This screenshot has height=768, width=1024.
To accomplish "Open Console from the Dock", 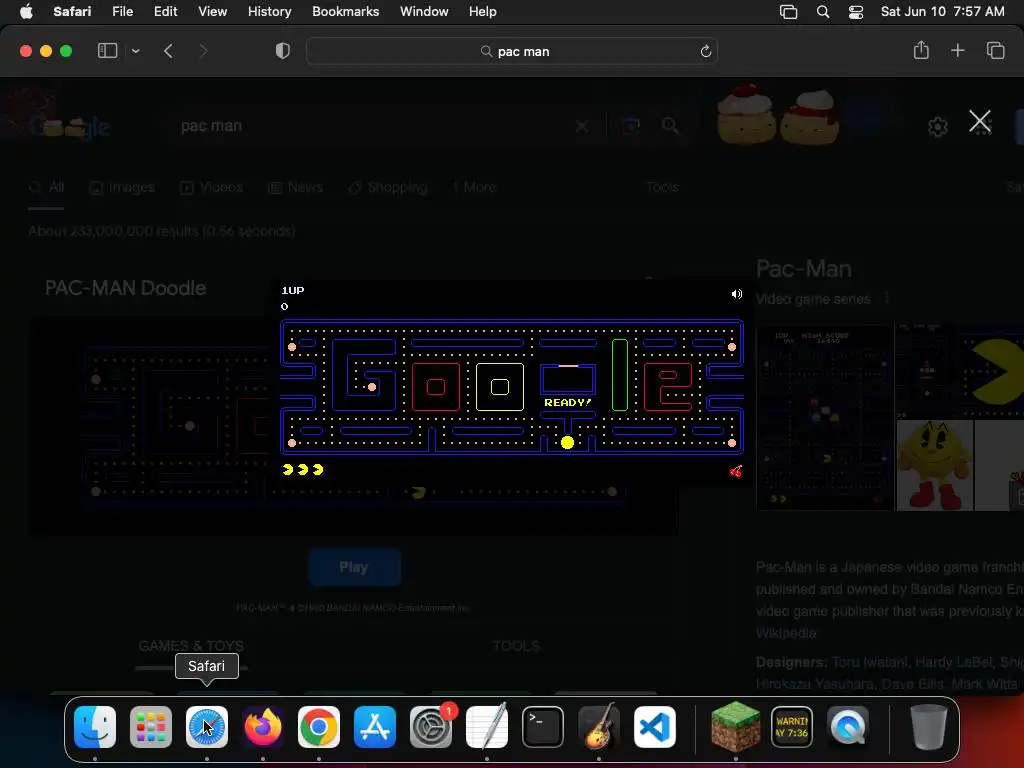I will coord(792,726).
